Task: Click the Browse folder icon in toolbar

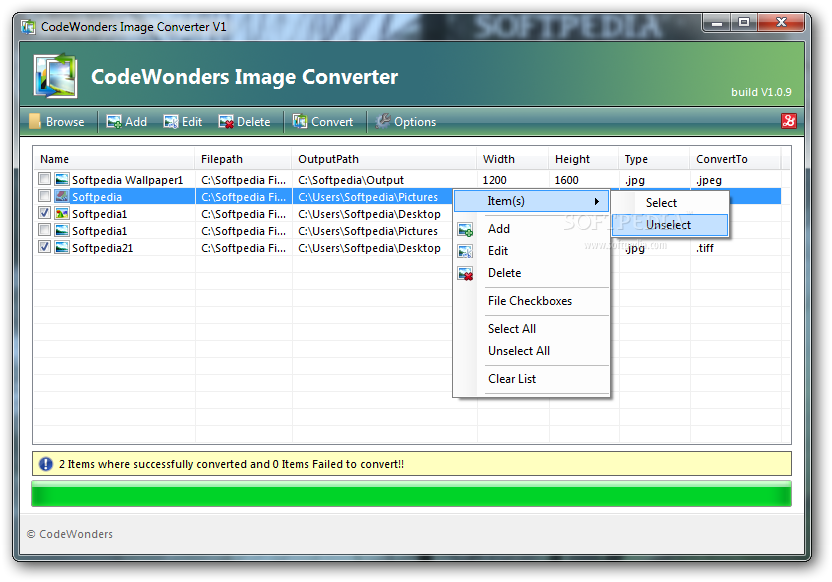Action: [x=34, y=121]
